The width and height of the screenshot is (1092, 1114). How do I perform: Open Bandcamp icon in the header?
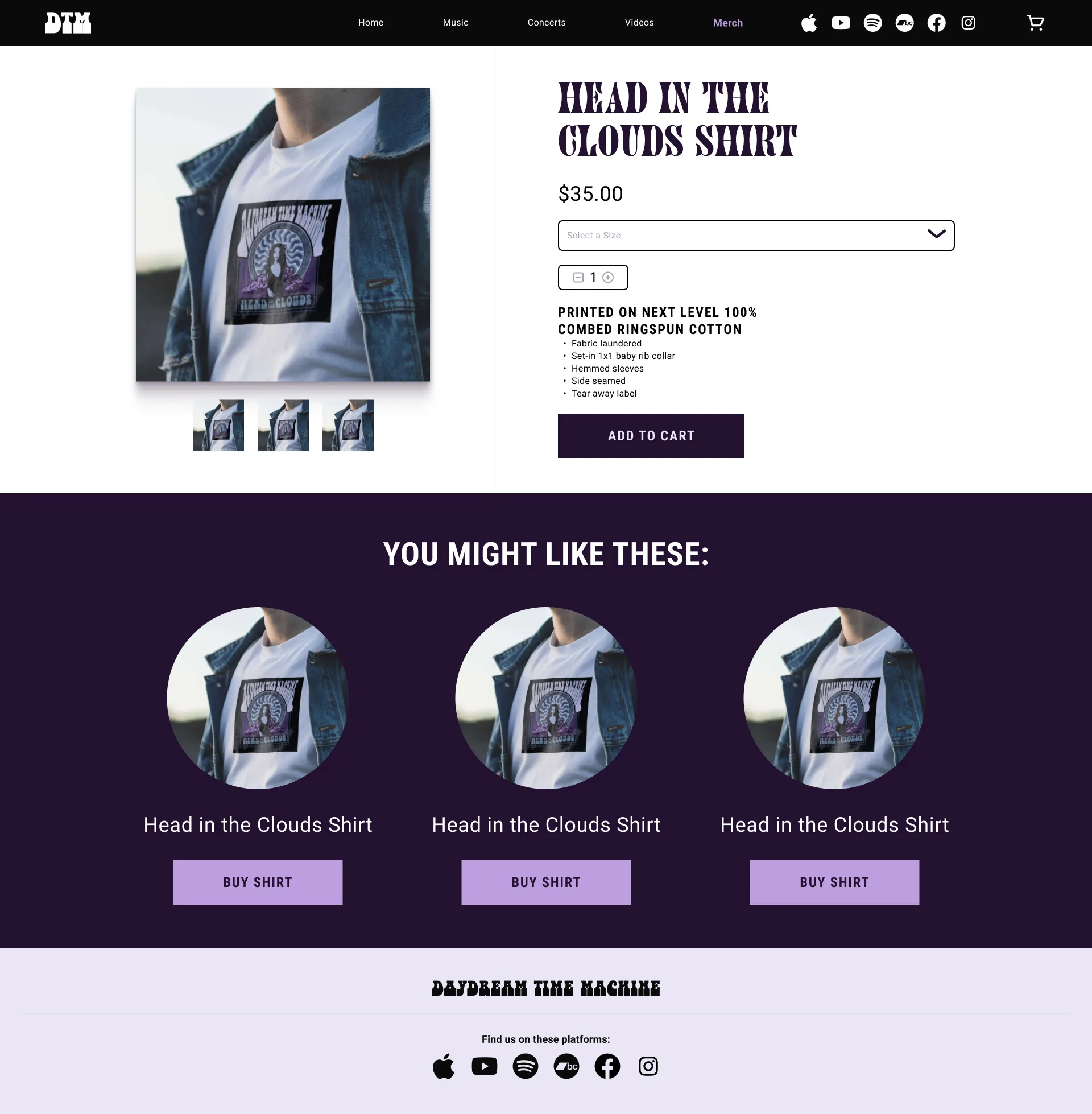click(904, 23)
